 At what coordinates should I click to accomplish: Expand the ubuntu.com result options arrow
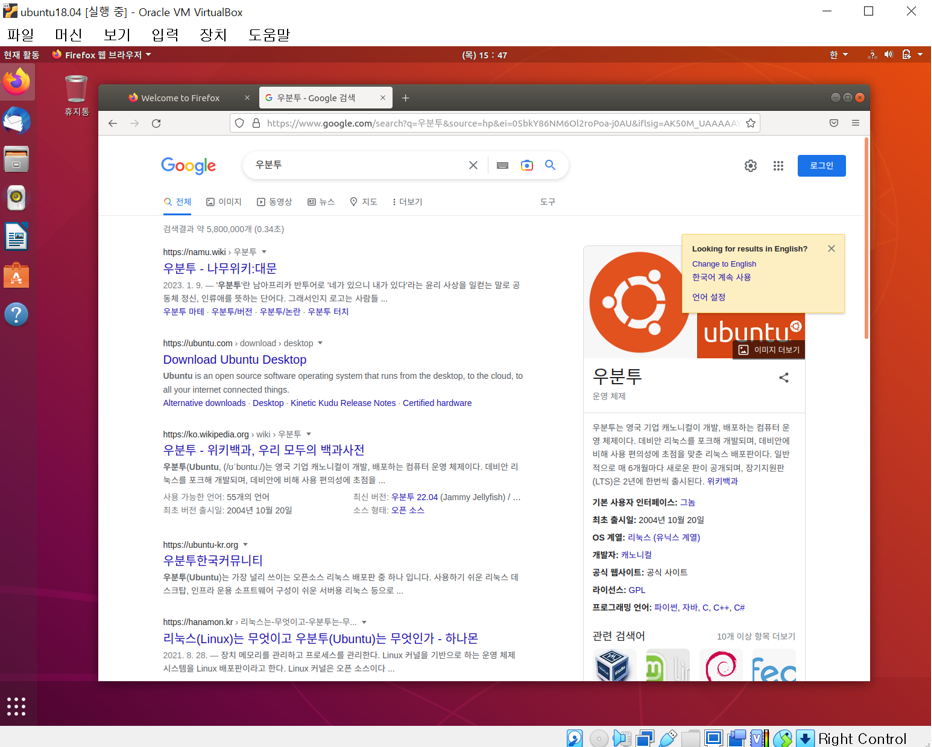tap(320, 343)
